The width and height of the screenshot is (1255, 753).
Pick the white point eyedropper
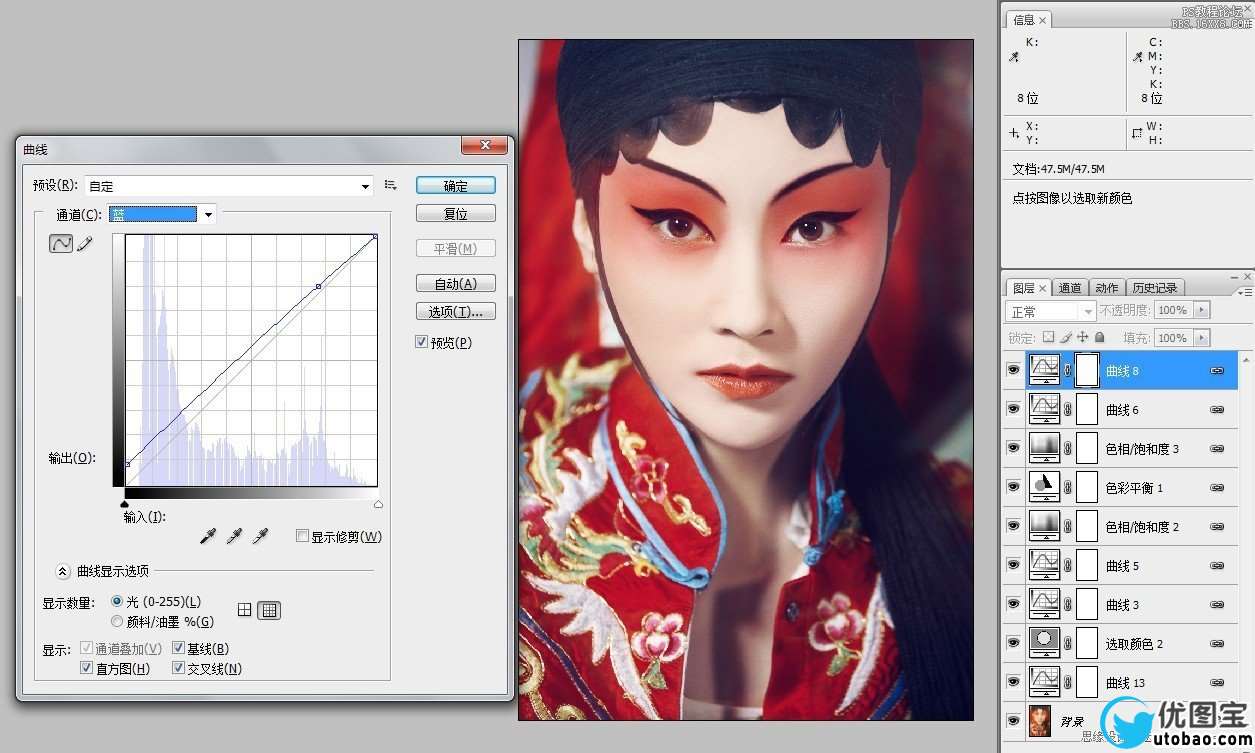260,537
